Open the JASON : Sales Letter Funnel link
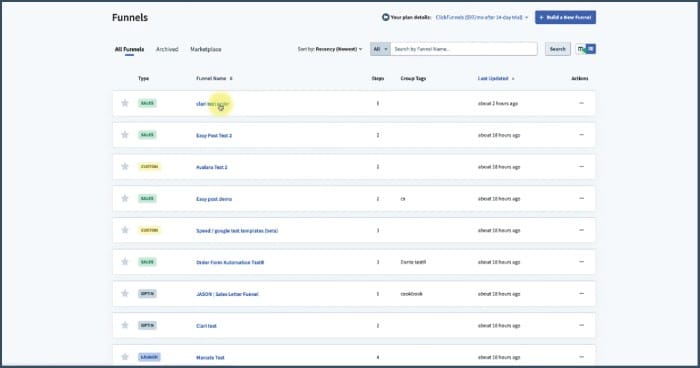This screenshot has height=368, width=700. (227, 294)
